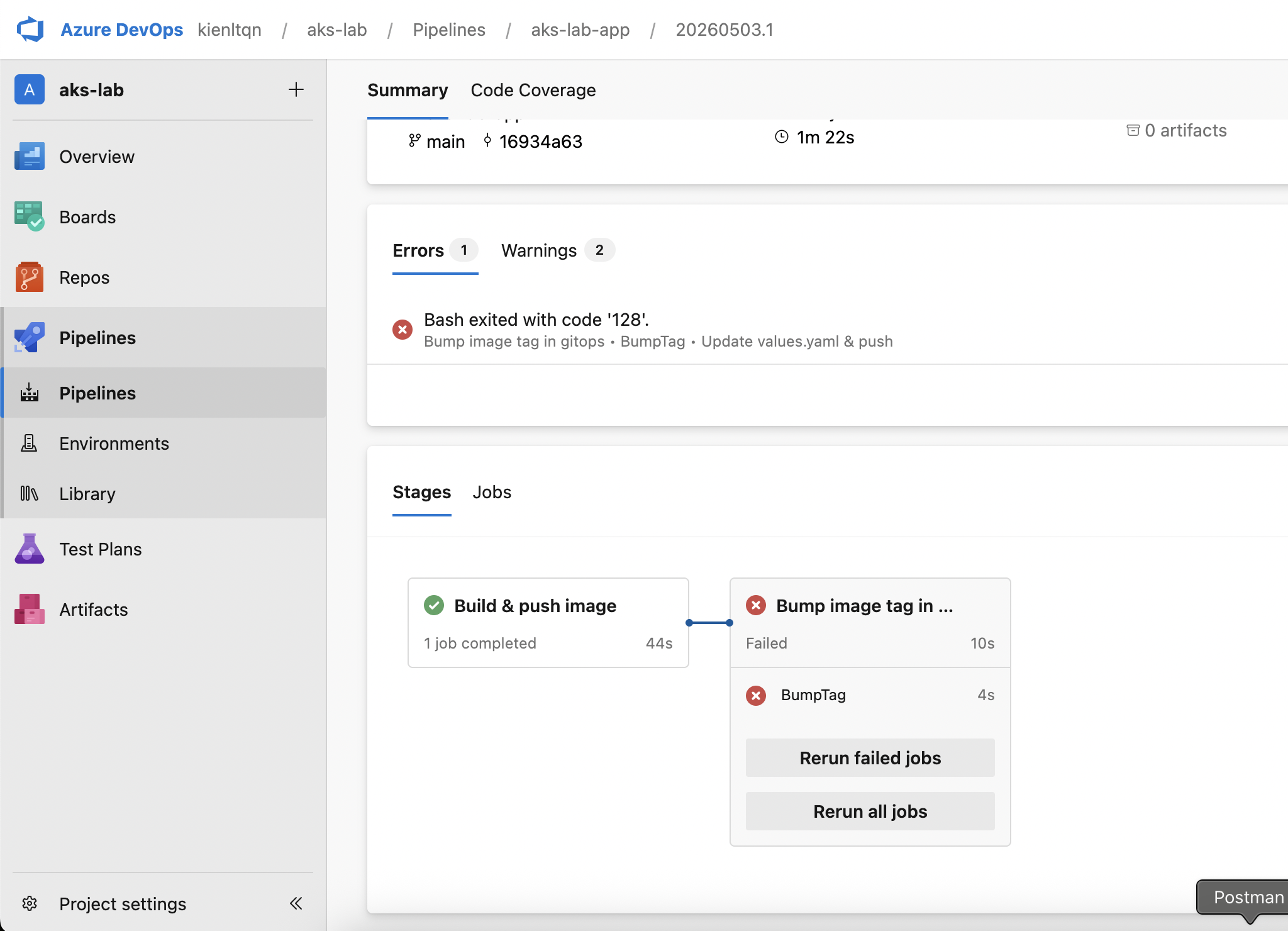The height and width of the screenshot is (931, 1288).
Task: Open the Boards hub icon
Action: pos(30,217)
